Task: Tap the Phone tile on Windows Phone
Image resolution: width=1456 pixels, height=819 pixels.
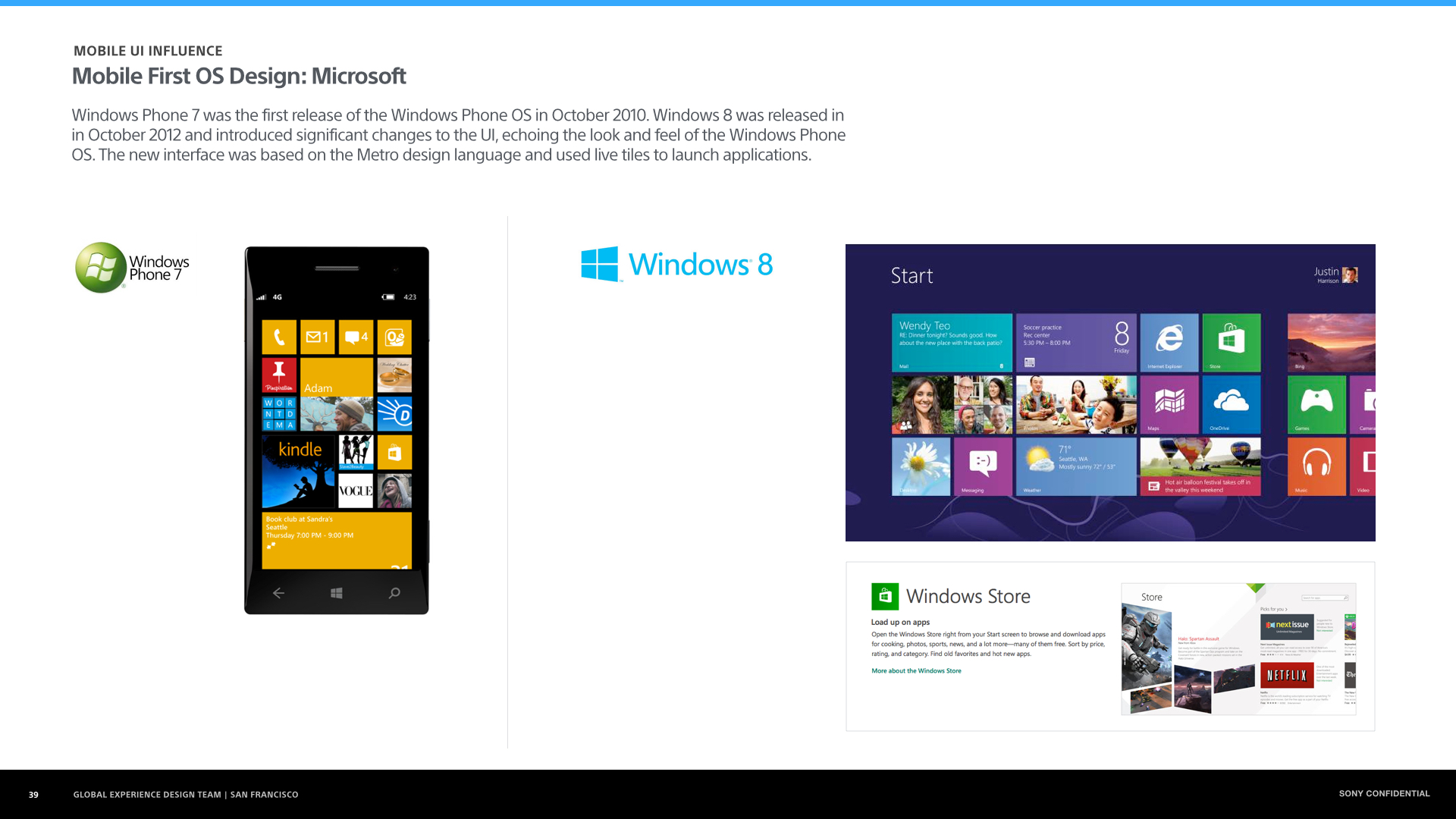Action: tap(279, 337)
